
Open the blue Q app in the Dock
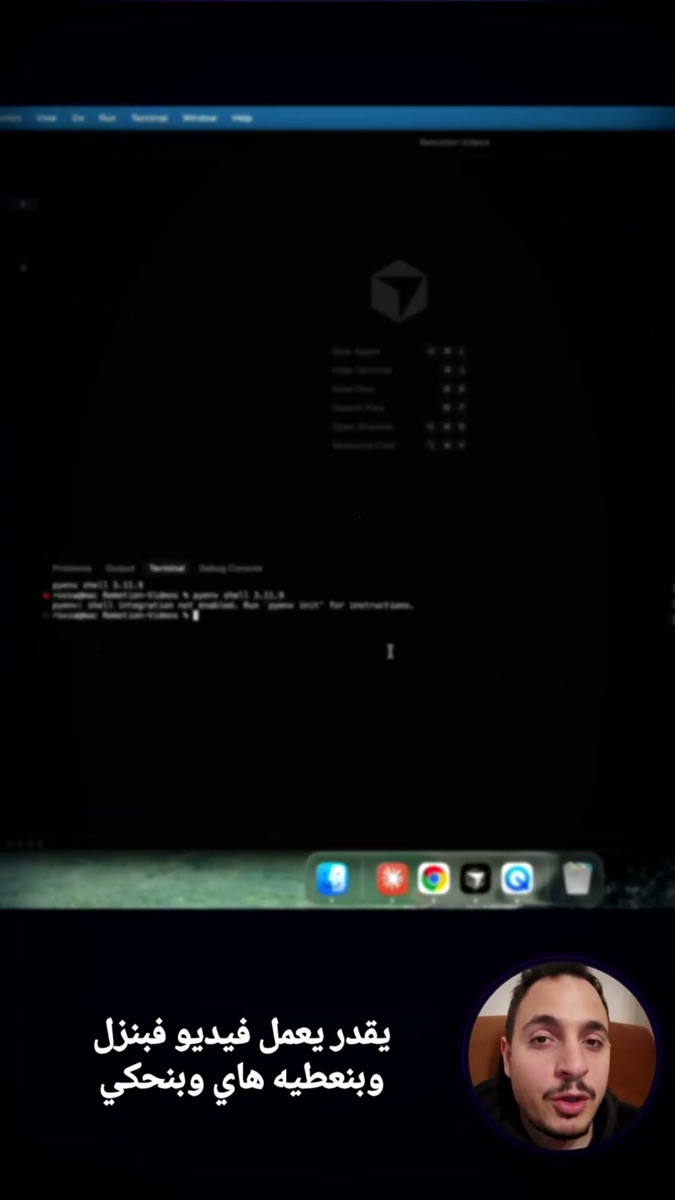pos(517,879)
